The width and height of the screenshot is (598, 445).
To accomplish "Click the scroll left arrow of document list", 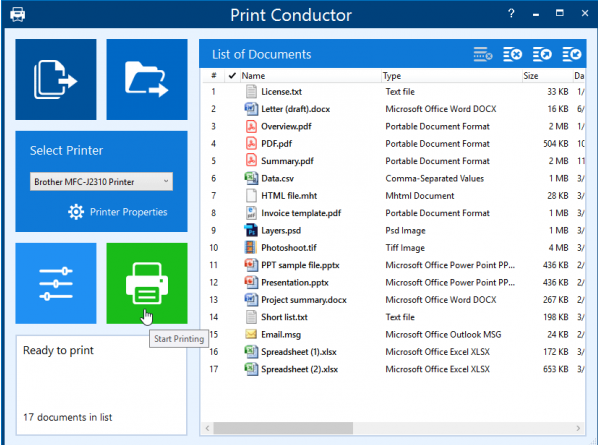I will point(207,428).
